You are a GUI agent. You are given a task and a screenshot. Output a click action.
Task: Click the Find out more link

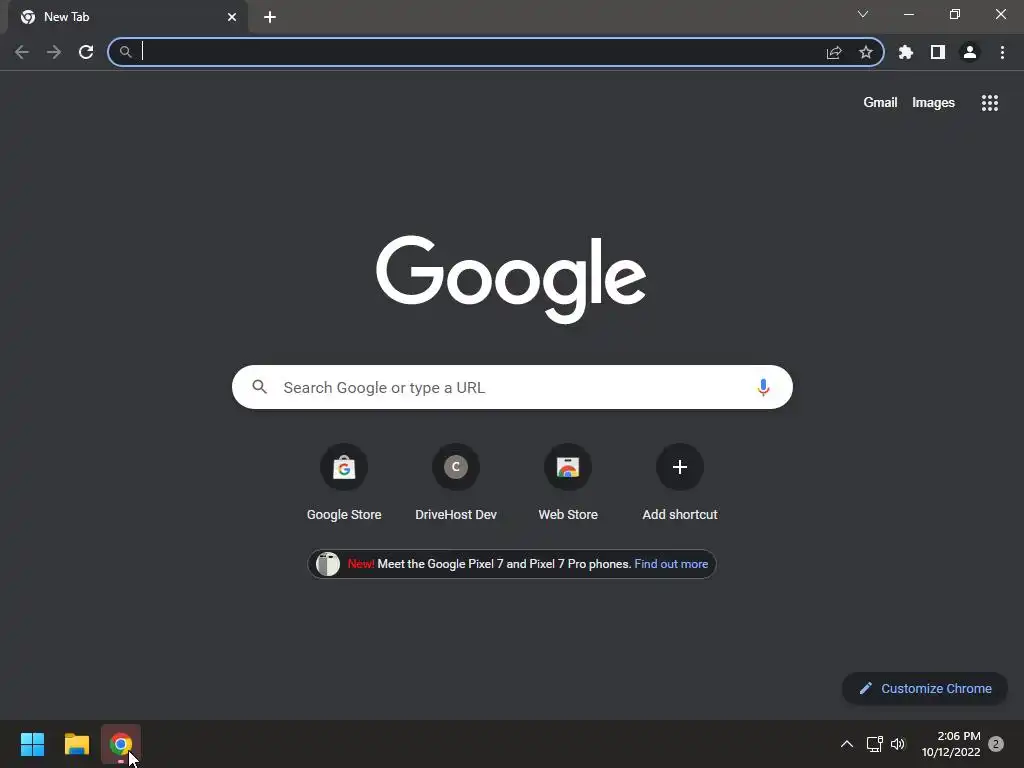(x=671, y=564)
